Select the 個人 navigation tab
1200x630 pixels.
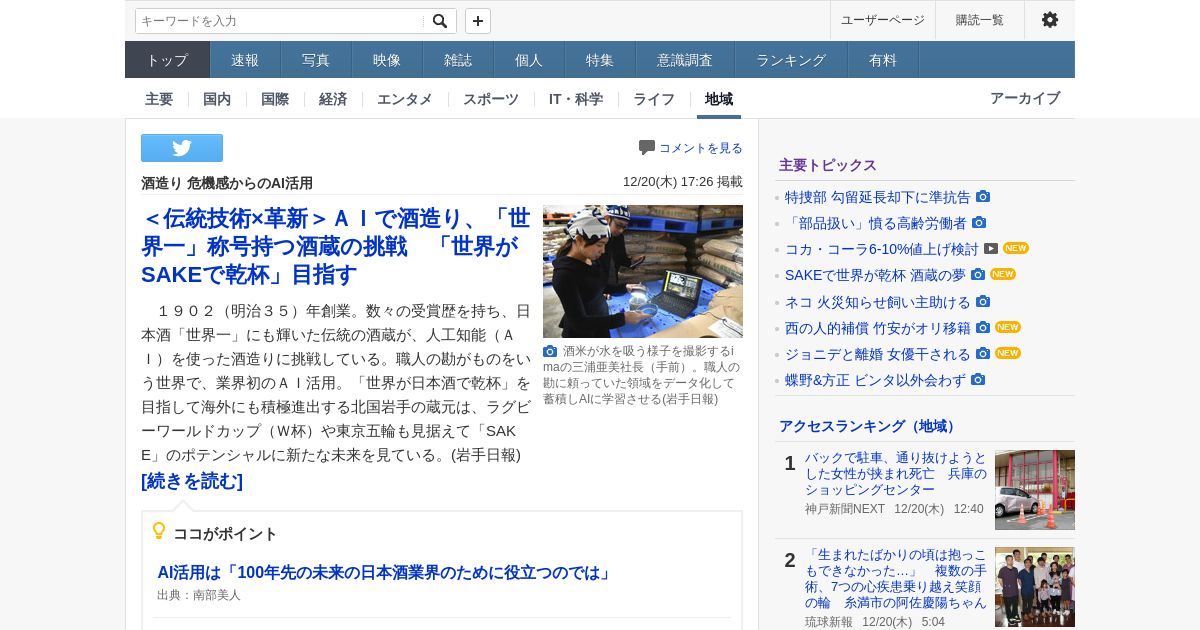click(x=529, y=60)
